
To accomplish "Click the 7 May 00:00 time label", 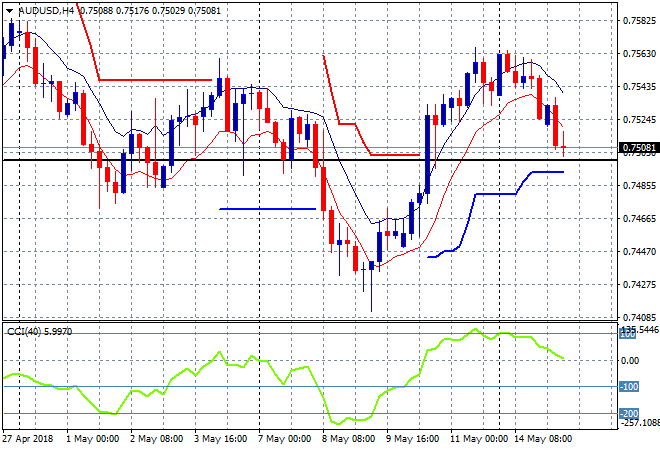I will click(x=284, y=439).
